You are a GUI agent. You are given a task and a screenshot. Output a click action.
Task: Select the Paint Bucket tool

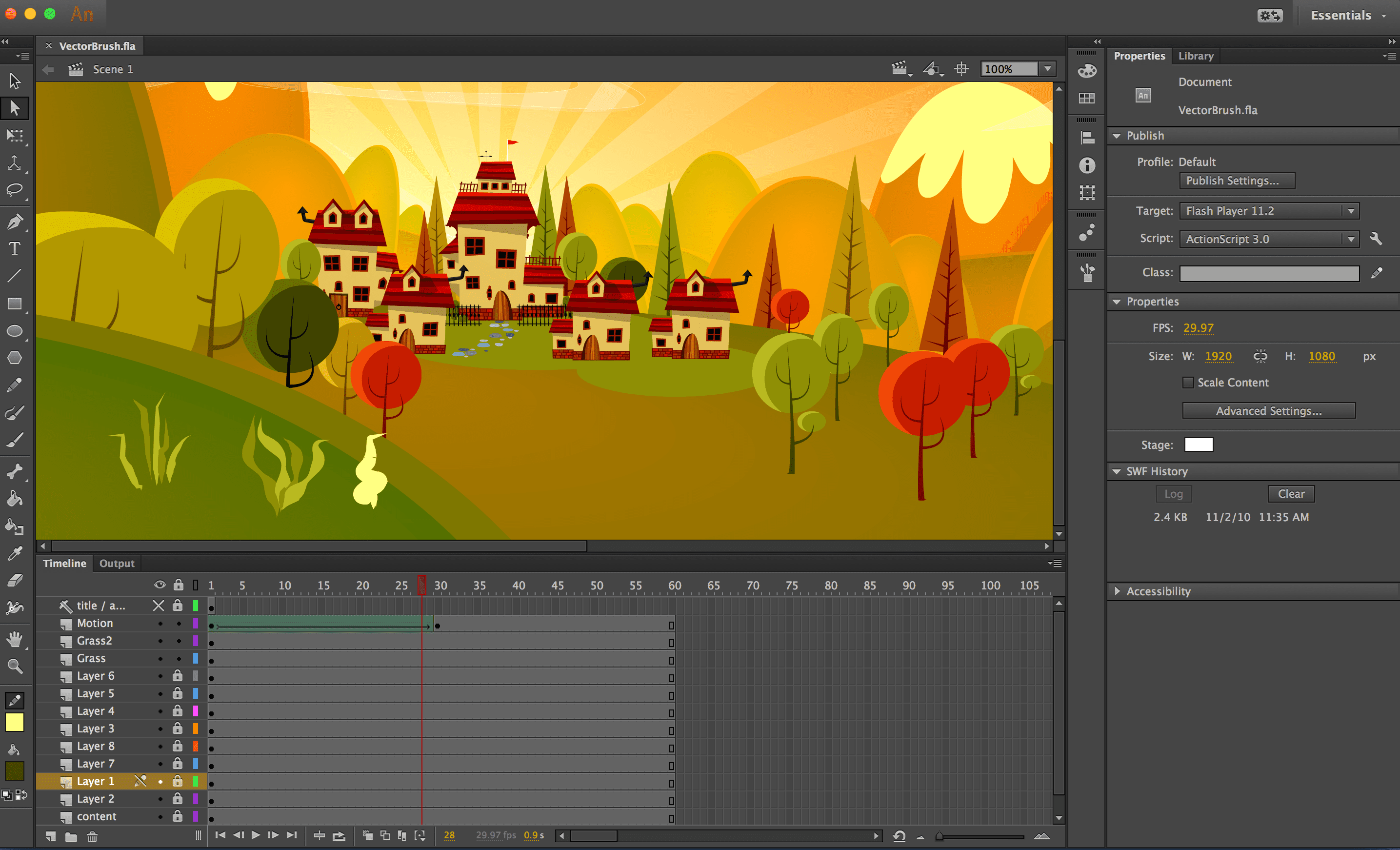click(x=15, y=499)
